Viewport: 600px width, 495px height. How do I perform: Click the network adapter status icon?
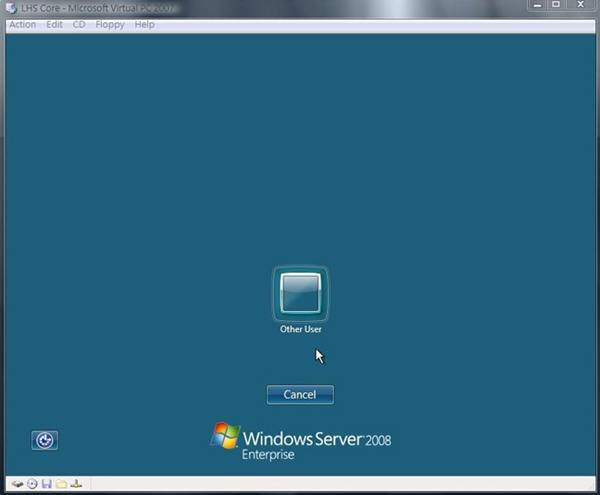(76, 484)
